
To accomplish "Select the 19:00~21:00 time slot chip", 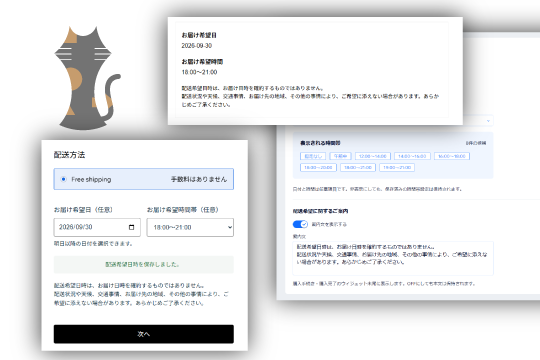I will [397, 167].
